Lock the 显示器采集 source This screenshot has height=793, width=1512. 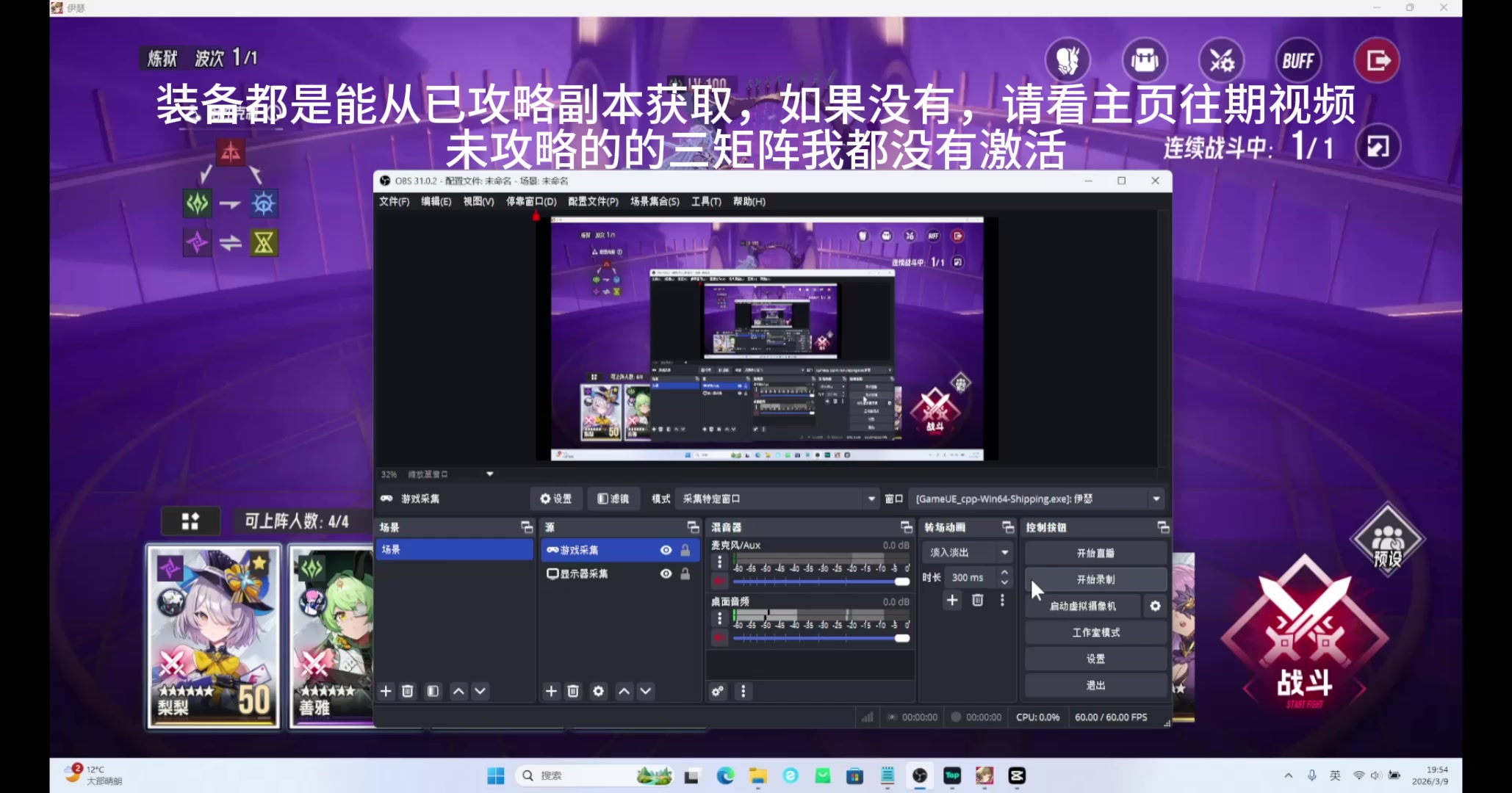tap(685, 573)
